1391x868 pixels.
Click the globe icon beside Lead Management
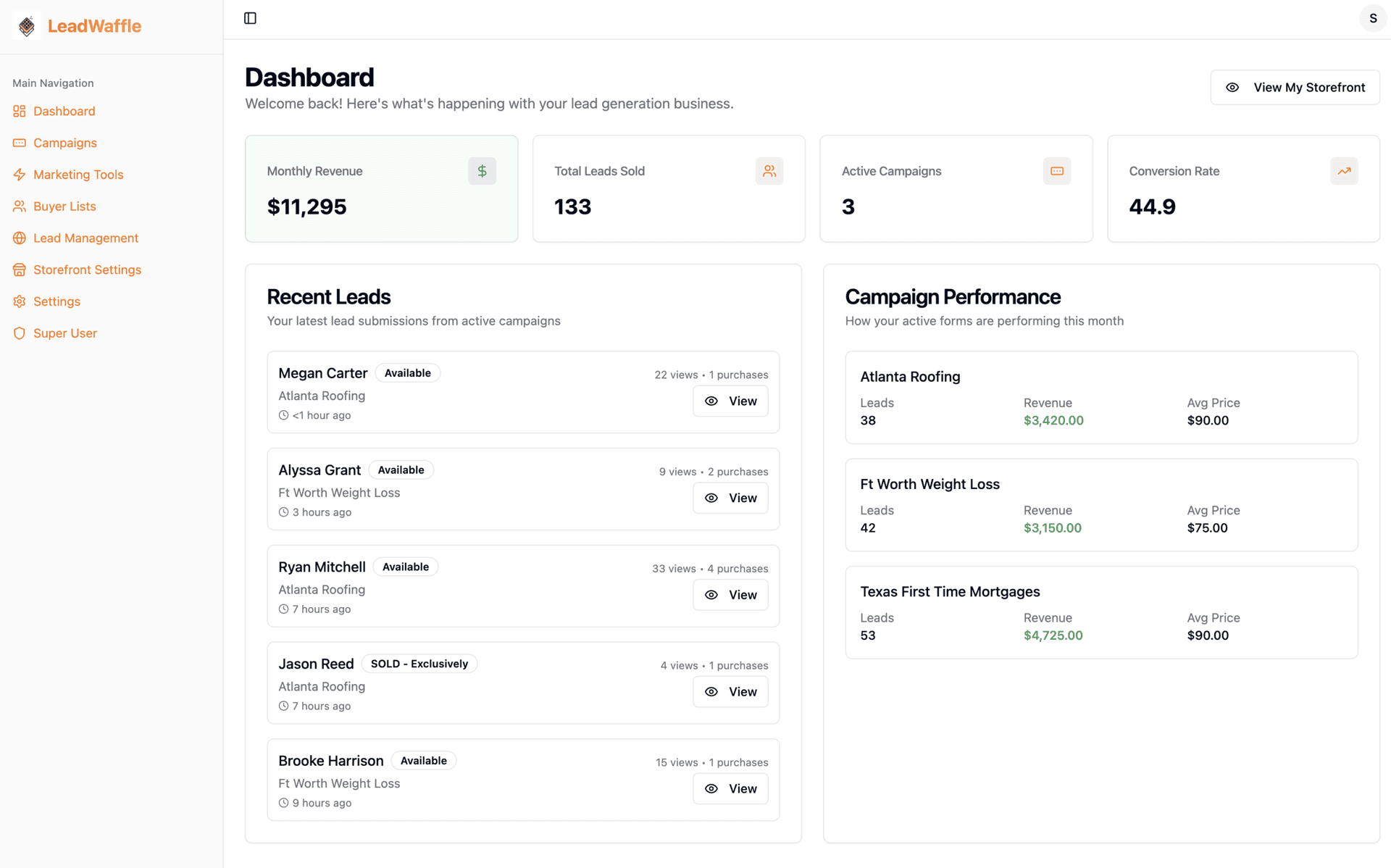[x=20, y=238]
